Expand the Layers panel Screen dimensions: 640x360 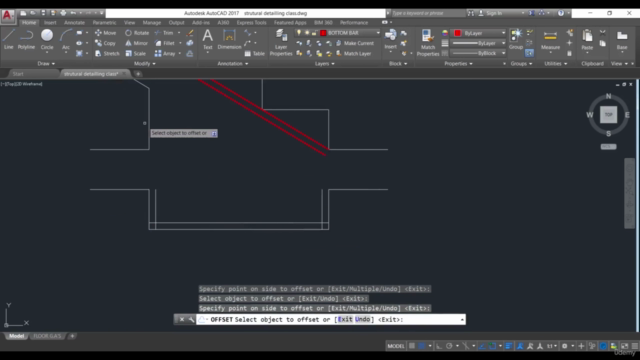pos(325,64)
